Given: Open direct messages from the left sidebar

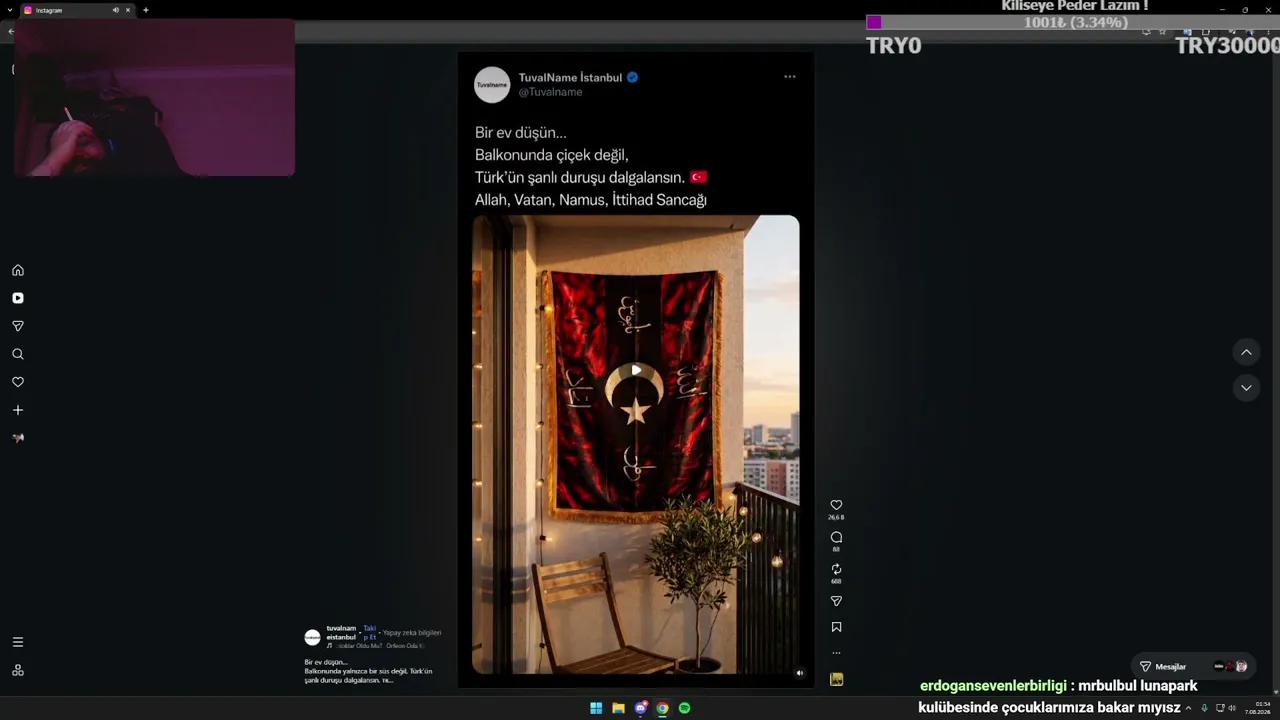Looking at the screenshot, I should (18, 326).
